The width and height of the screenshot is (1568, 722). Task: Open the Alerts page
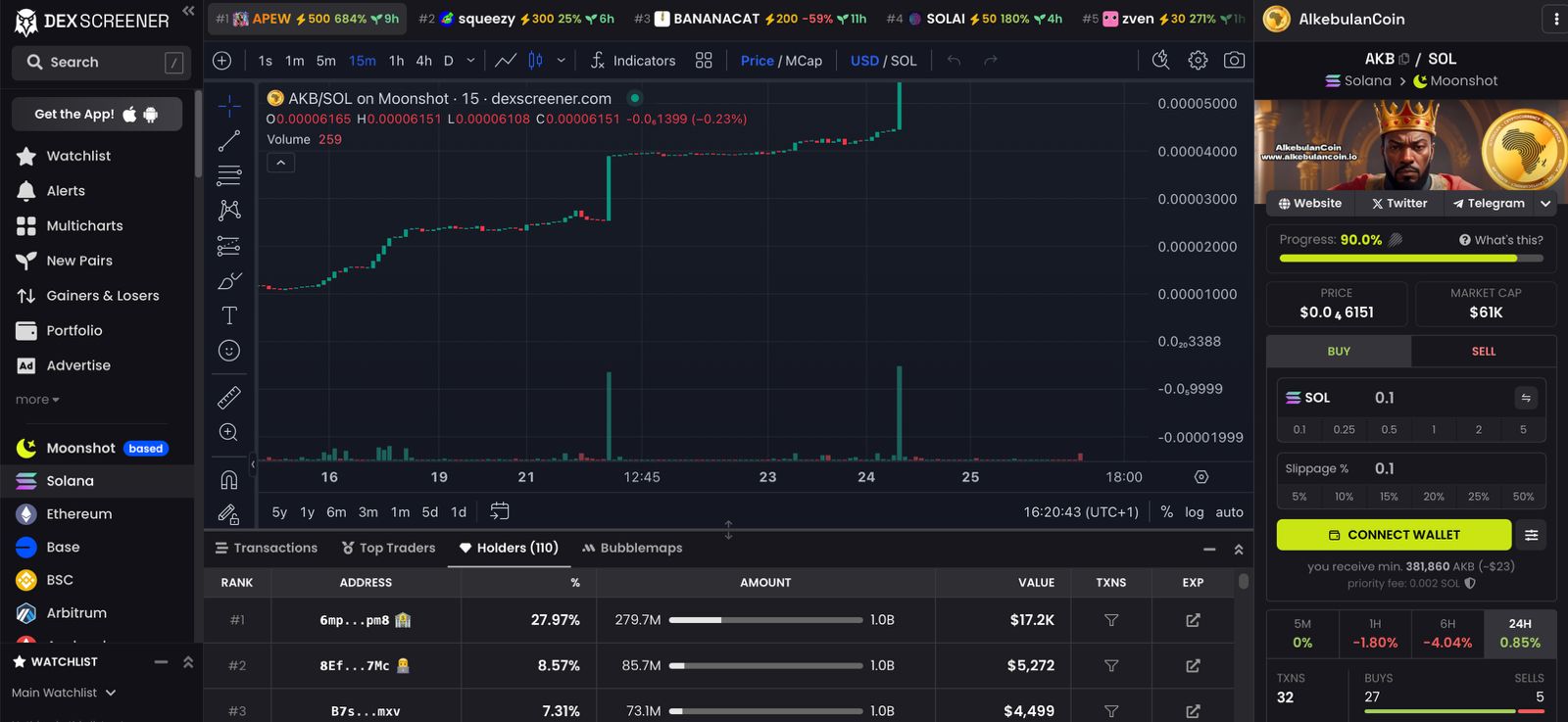66,191
